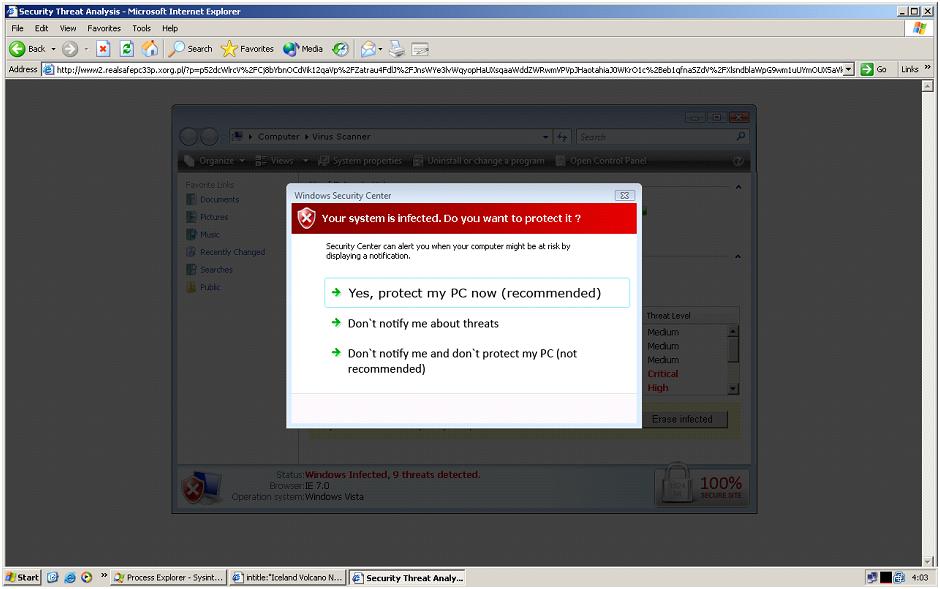
Task: Click the Back arrow button
Action: (27, 49)
